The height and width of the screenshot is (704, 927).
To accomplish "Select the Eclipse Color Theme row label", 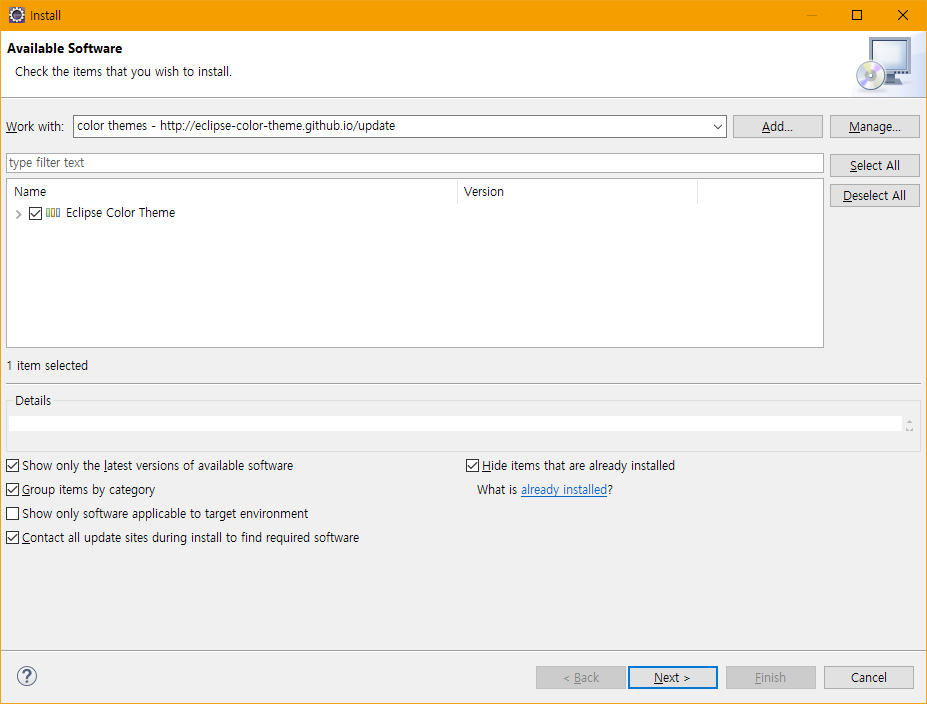I will 121,213.
